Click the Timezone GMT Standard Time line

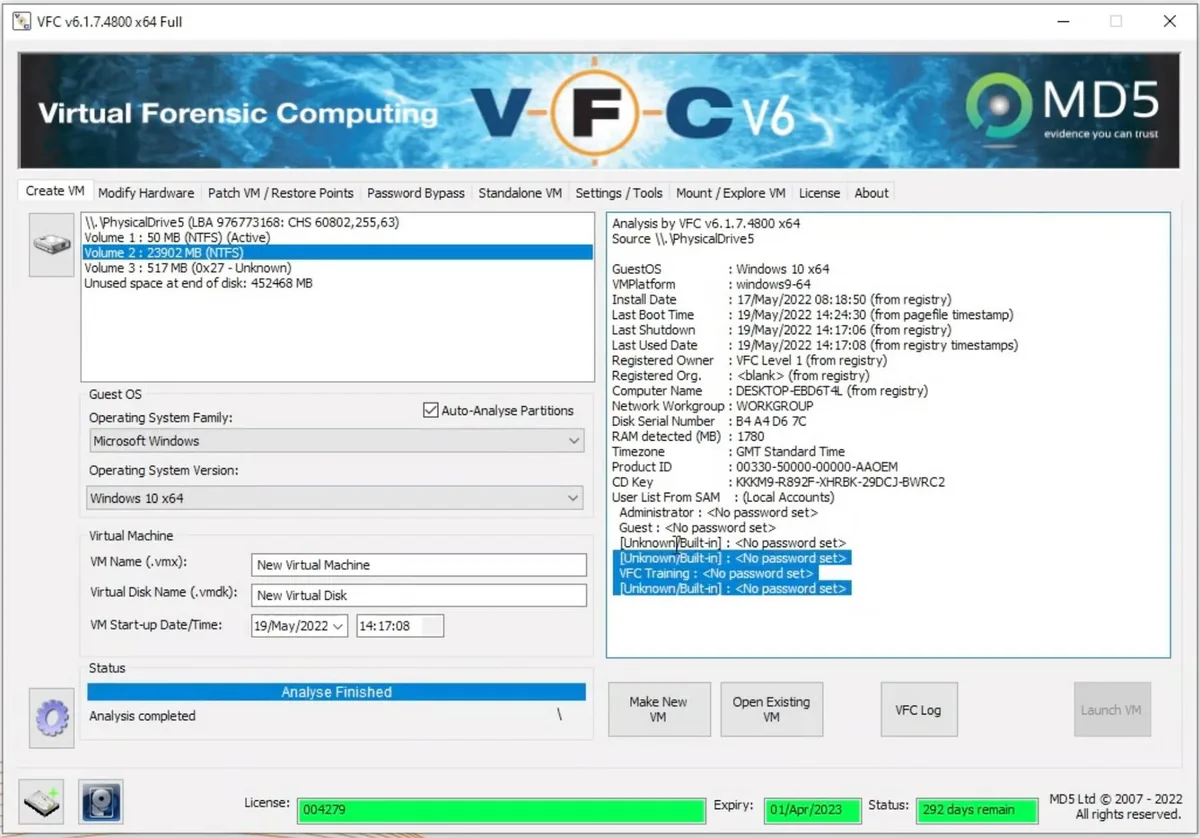point(728,452)
